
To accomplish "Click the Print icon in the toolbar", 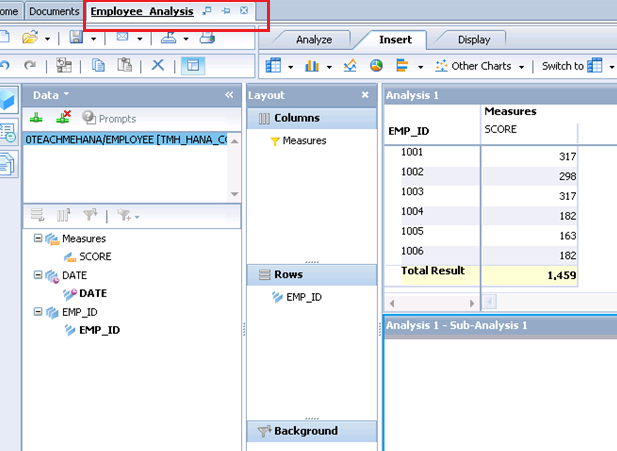I will (x=207, y=38).
